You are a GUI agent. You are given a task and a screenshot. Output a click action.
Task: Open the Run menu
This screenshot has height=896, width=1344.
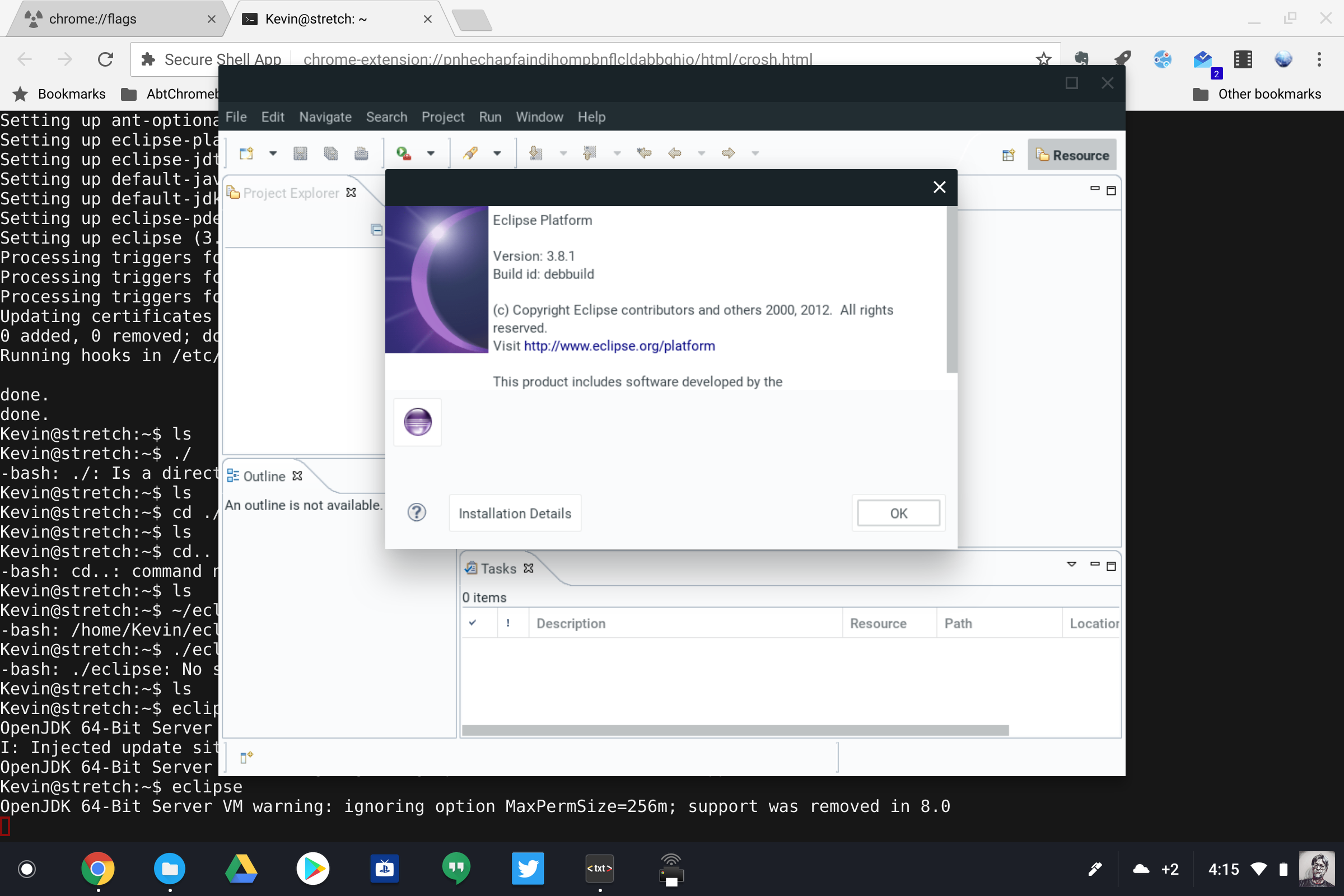491,117
